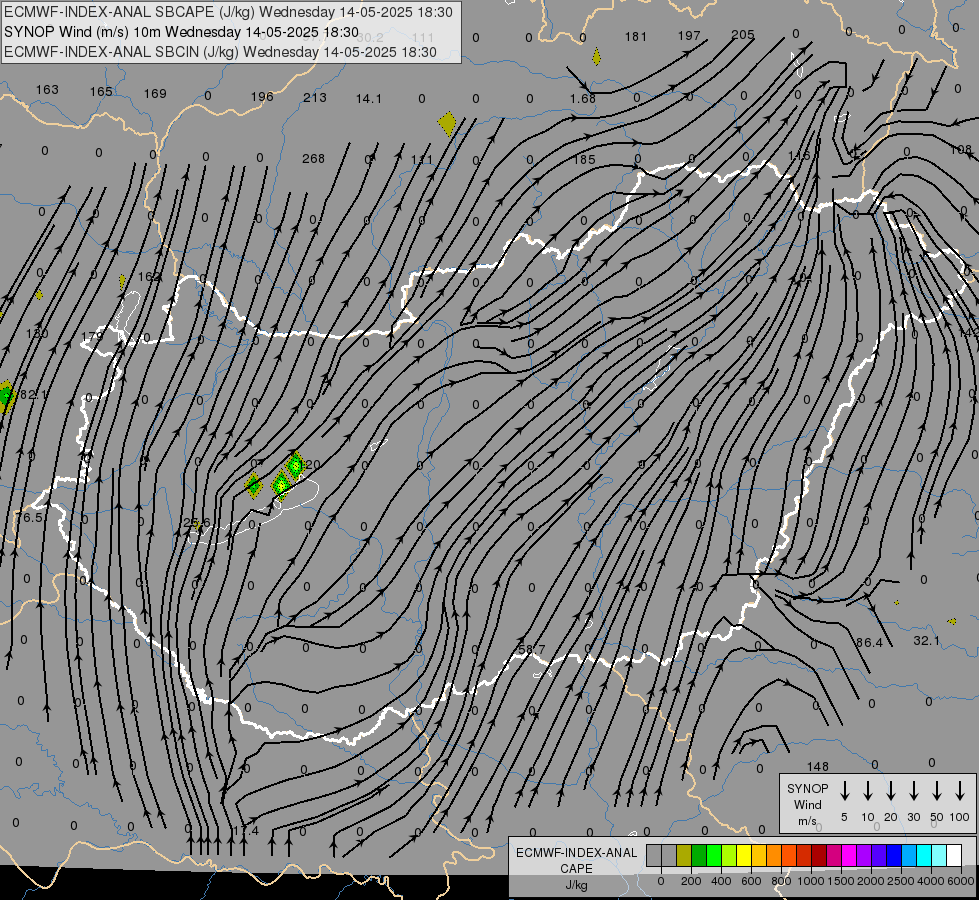Click the 25.6 value near the lake
The height and width of the screenshot is (900, 979).
point(197,522)
